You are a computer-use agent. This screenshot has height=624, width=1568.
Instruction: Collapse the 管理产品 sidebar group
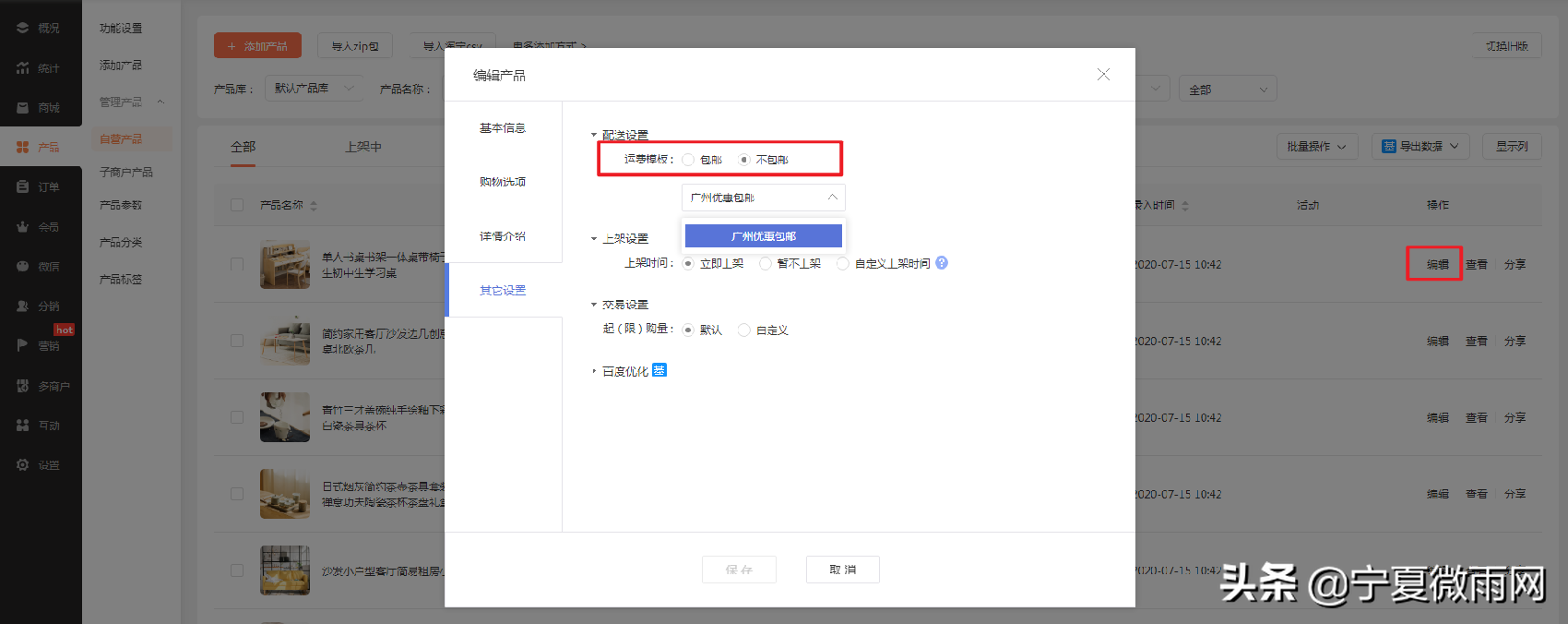pyautogui.click(x=160, y=102)
